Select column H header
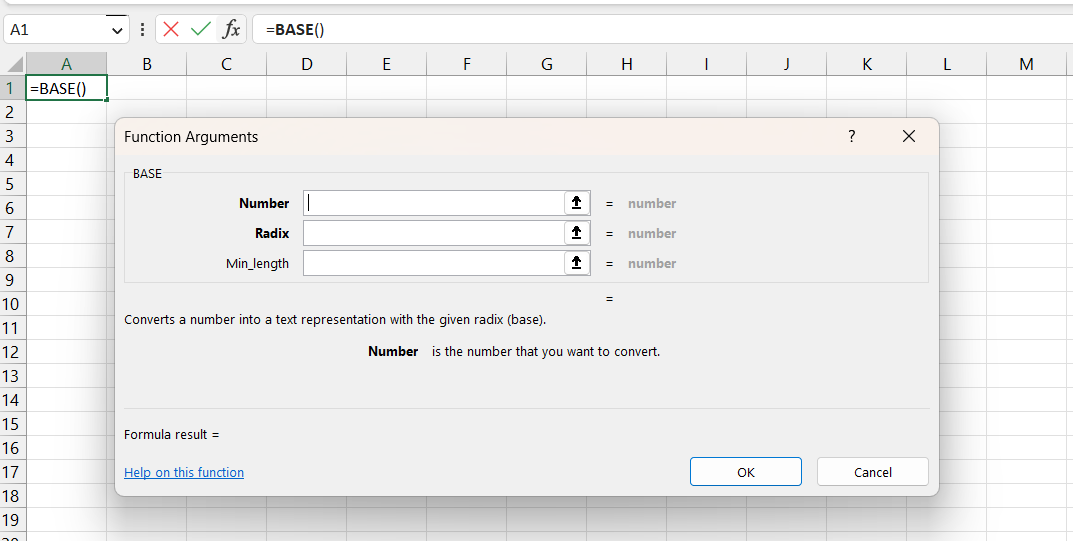 click(x=626, y=64)
